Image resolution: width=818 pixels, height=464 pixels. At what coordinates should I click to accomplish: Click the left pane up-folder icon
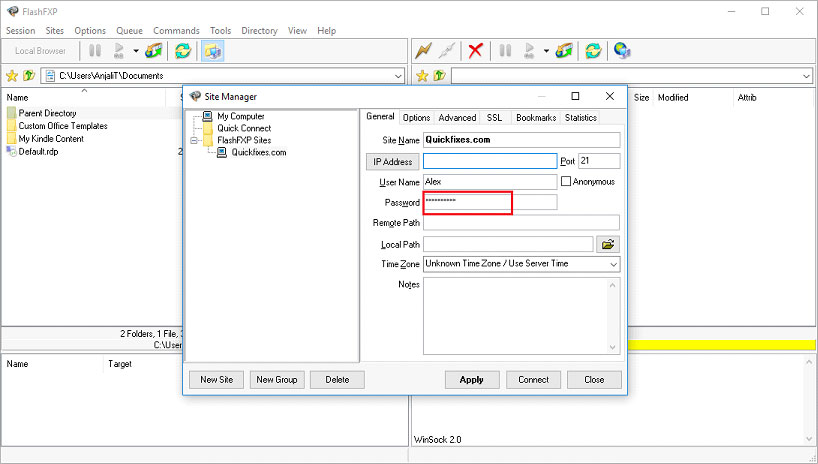[x=29, y=76]
